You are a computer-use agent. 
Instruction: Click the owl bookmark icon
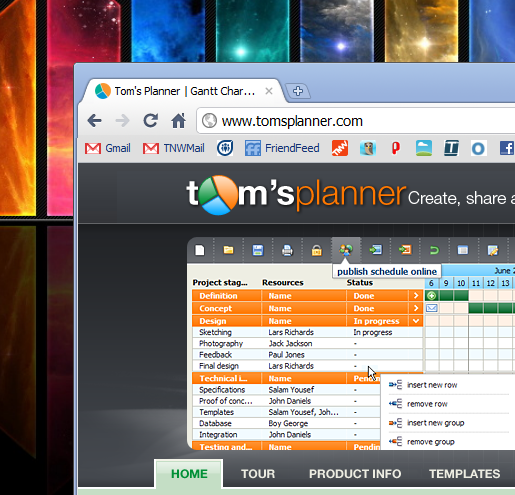[x=368, y=148]
